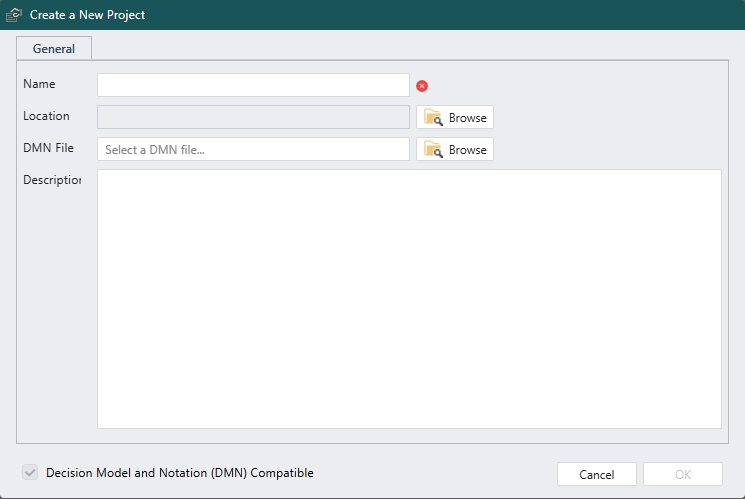Click the Location path field

click(x=253, y=117)
